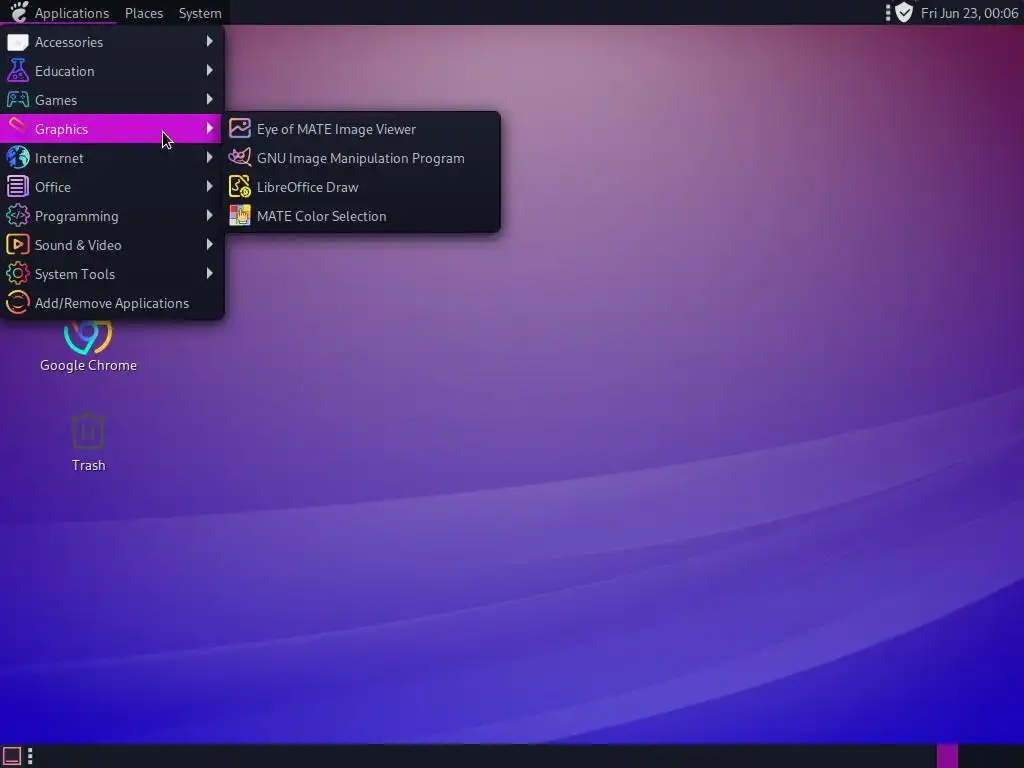Expand the Internet submenu arrow
The image size is (1024, 768).
coord(210,157)
